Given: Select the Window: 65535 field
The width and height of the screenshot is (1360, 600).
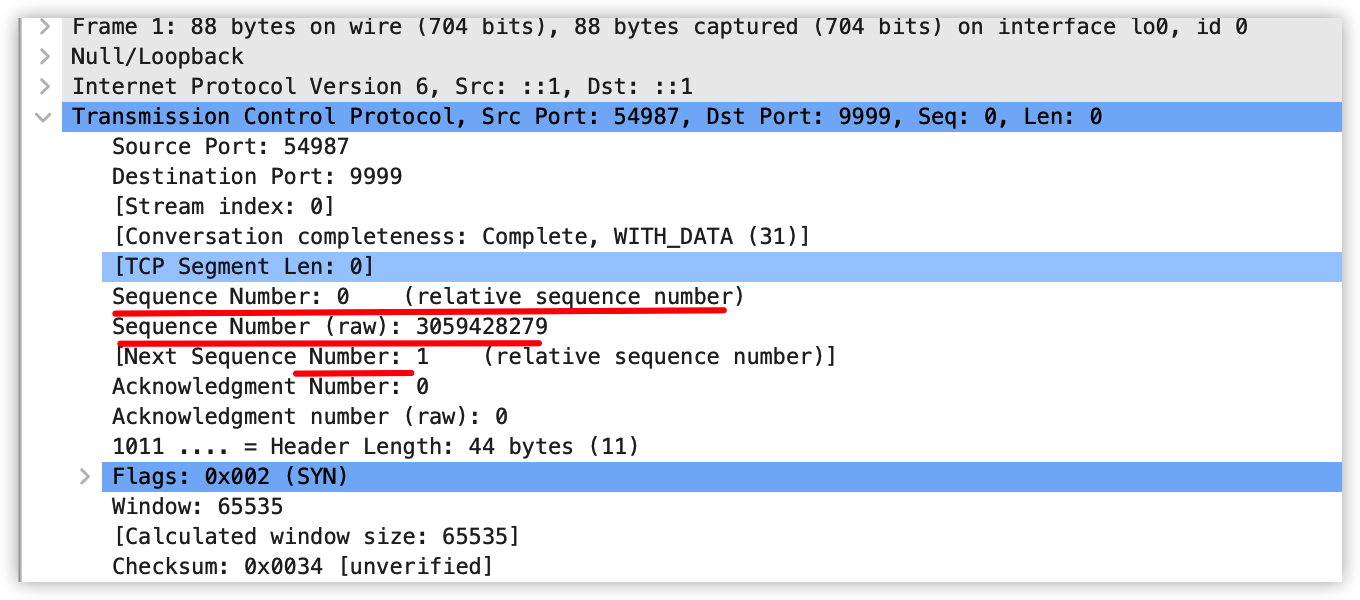Looking at the screenshot, I should (x=197, y=507).
